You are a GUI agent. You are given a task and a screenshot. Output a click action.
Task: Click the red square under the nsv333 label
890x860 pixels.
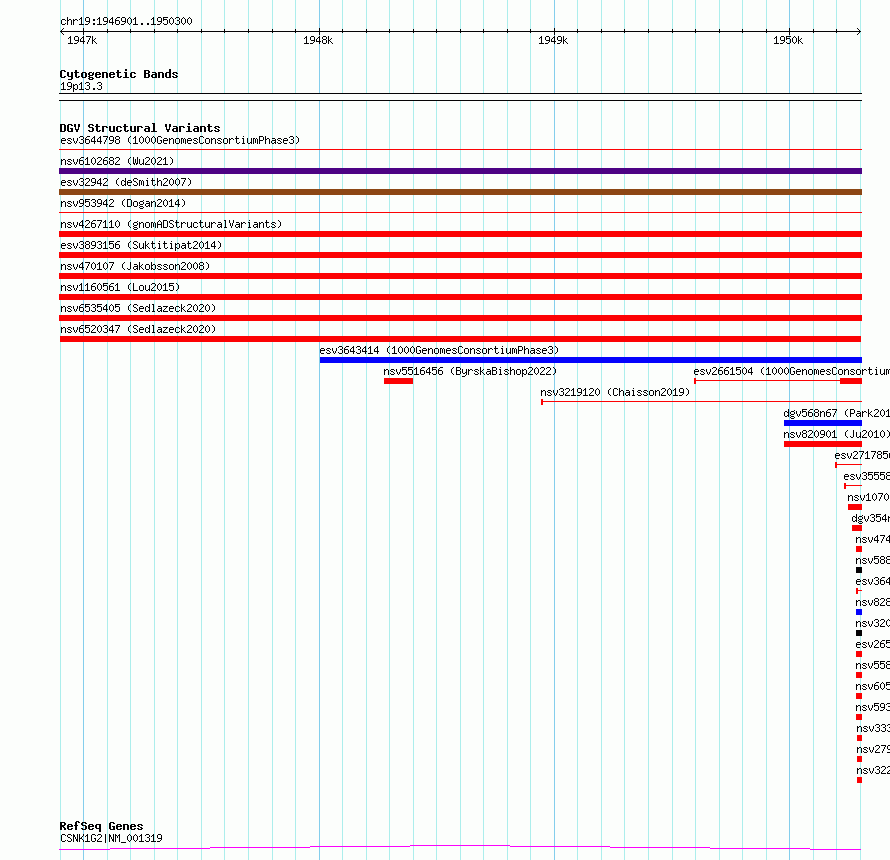point(859,738)
